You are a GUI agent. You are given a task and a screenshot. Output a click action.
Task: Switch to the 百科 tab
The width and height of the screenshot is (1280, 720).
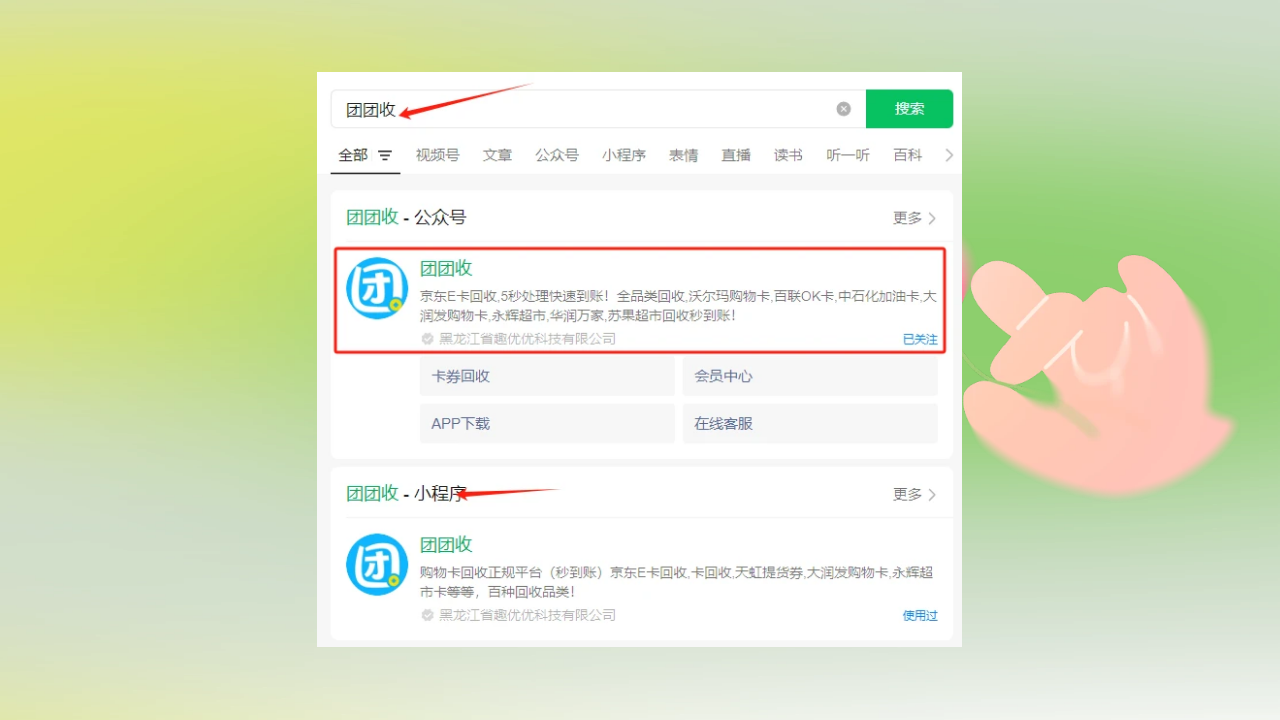908,155
